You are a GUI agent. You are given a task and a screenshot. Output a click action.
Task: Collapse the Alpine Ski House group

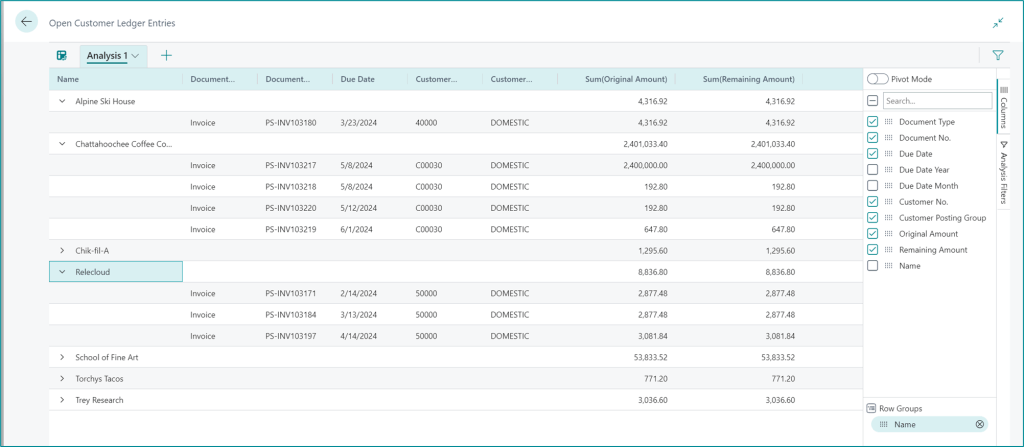point(62,101)
